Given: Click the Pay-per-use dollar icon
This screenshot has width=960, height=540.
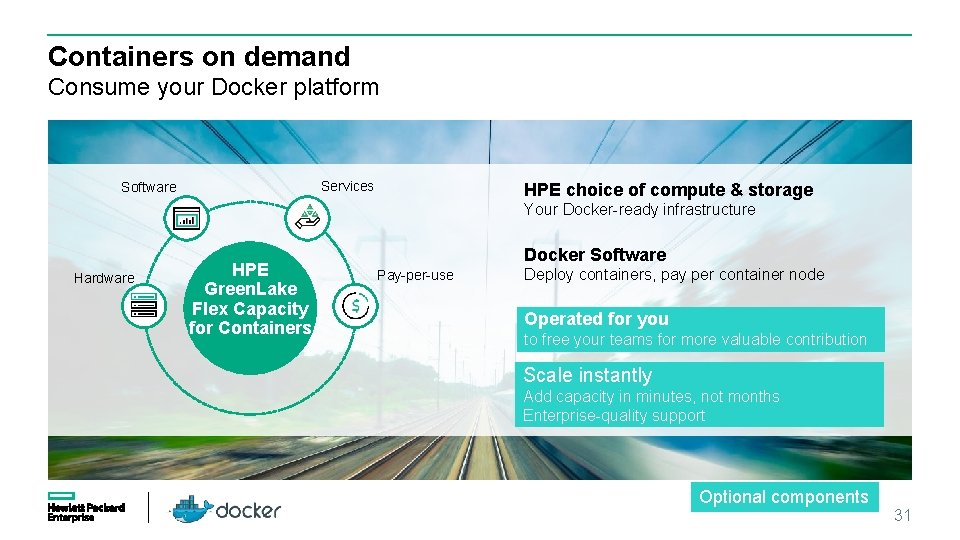Looking at the screenshot, I should pos(355,306).
